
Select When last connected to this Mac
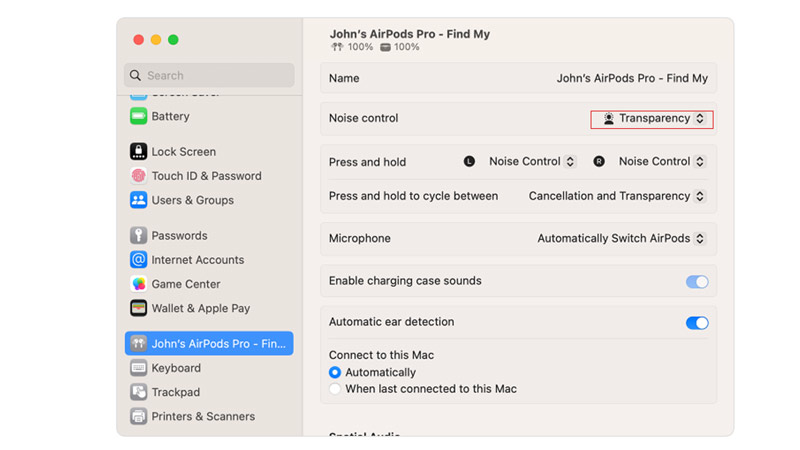335,389
